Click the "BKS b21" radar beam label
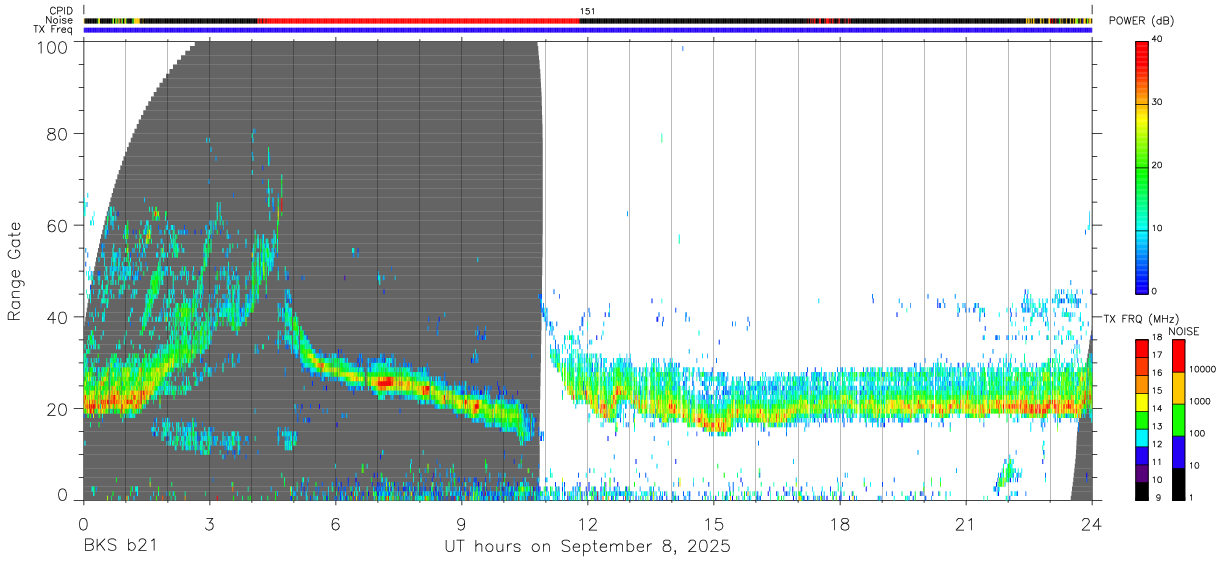1228x567 pixels. (119, 548)
